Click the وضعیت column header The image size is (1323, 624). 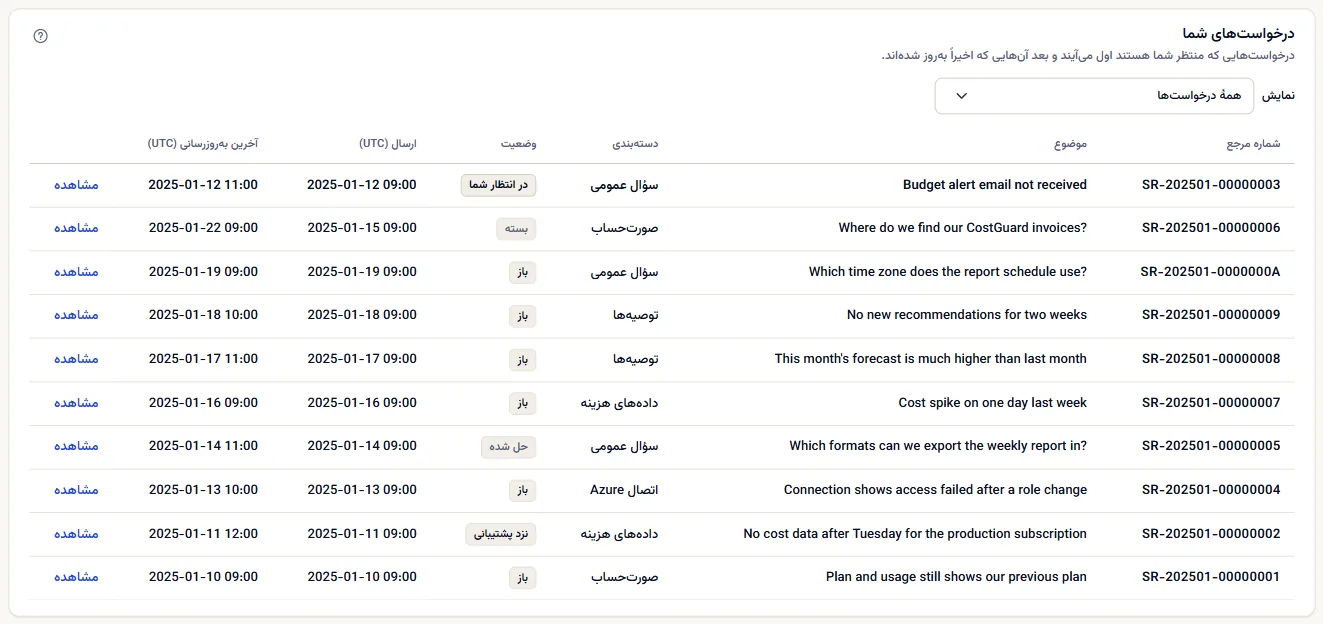coord(519,144)
